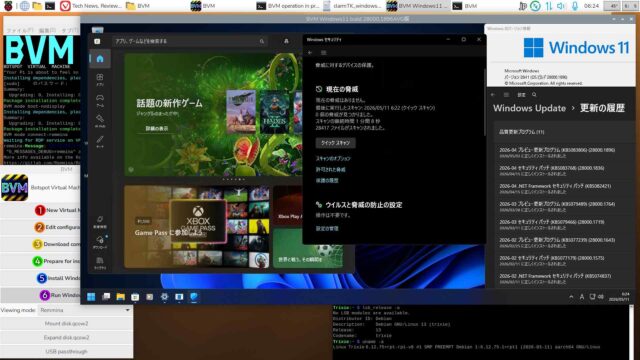
Task: Go to Microsoft Store Home sidebar icon
Action: (100, 59)
